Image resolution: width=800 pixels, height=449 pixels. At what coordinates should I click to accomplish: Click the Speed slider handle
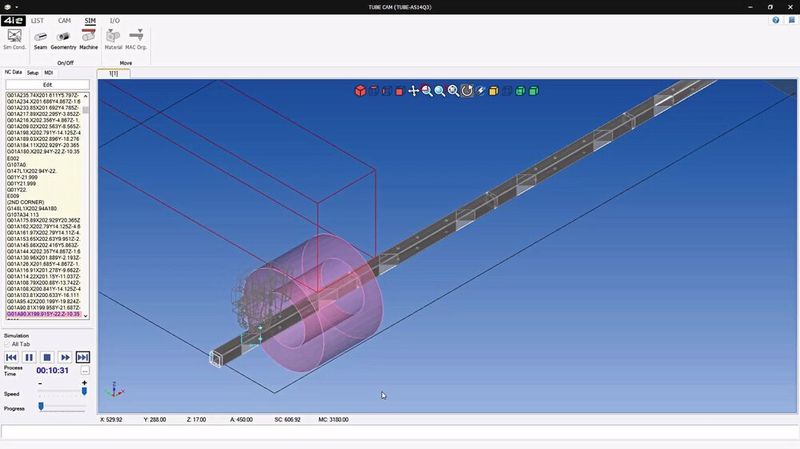(x=84, y=391)
